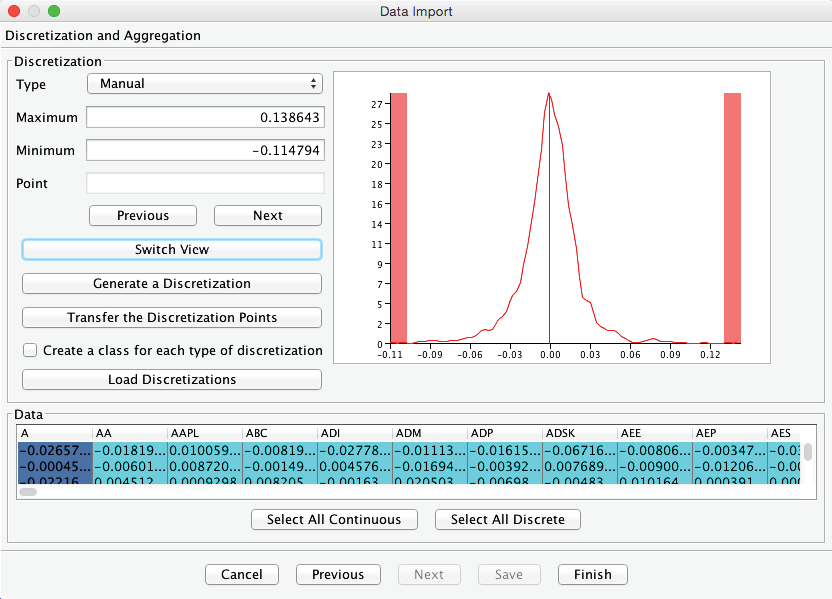Screen dimensions: 832x599
Task: Select the AAPL column header
Action: 205,432
